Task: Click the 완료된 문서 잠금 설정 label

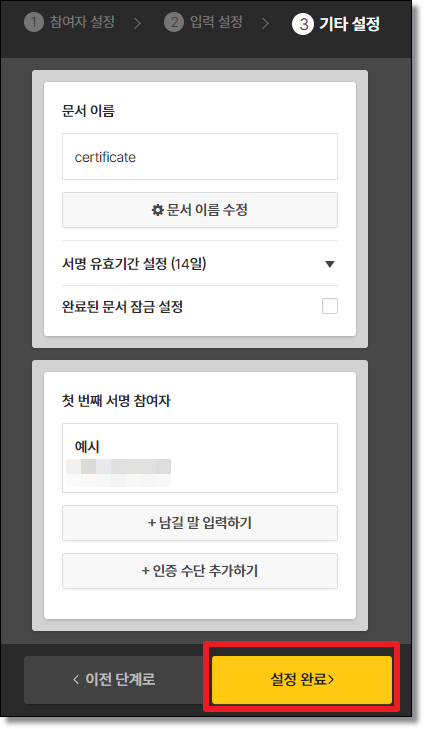Action: [x=122, y=306]
